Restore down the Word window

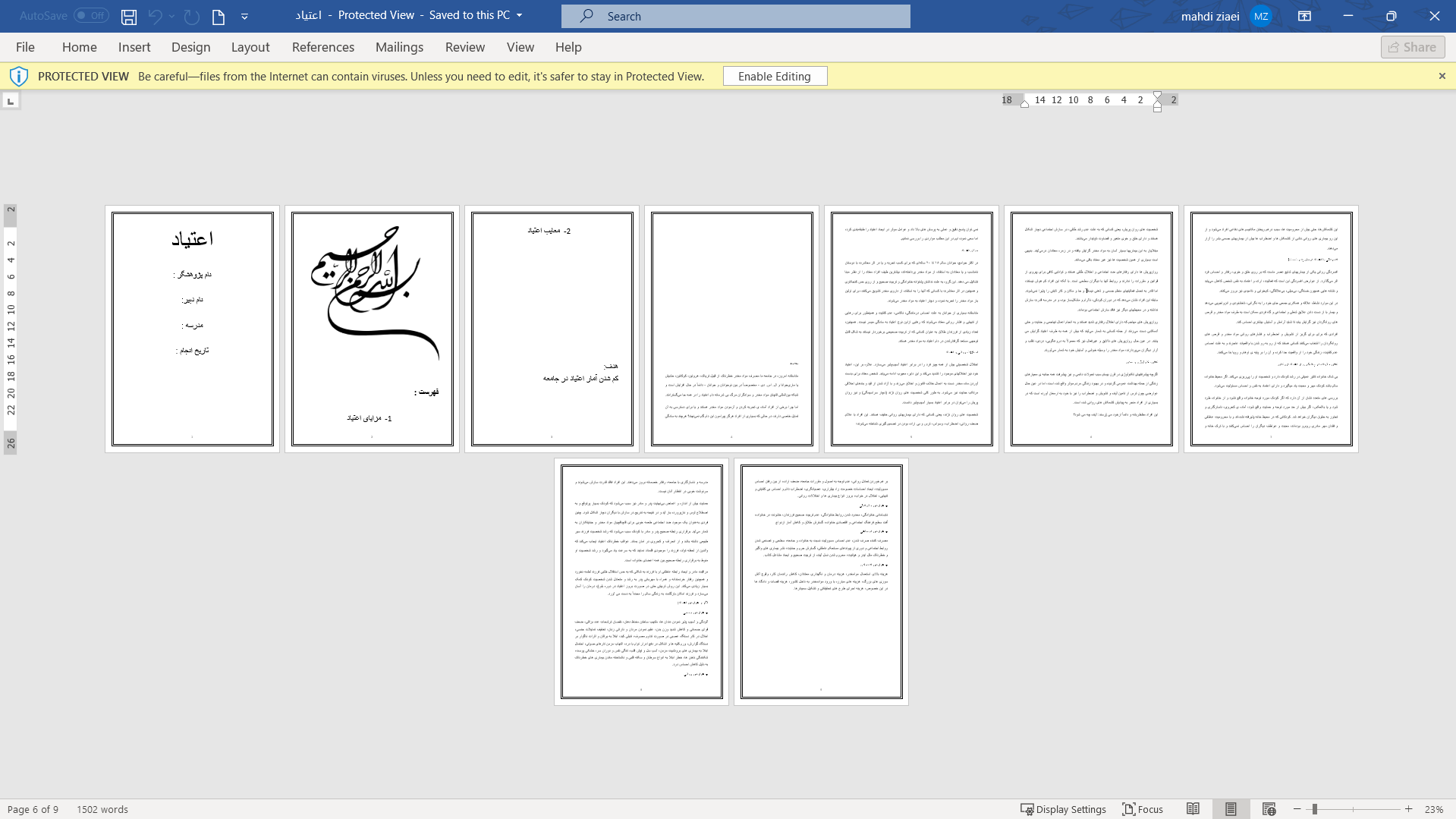1392,16
